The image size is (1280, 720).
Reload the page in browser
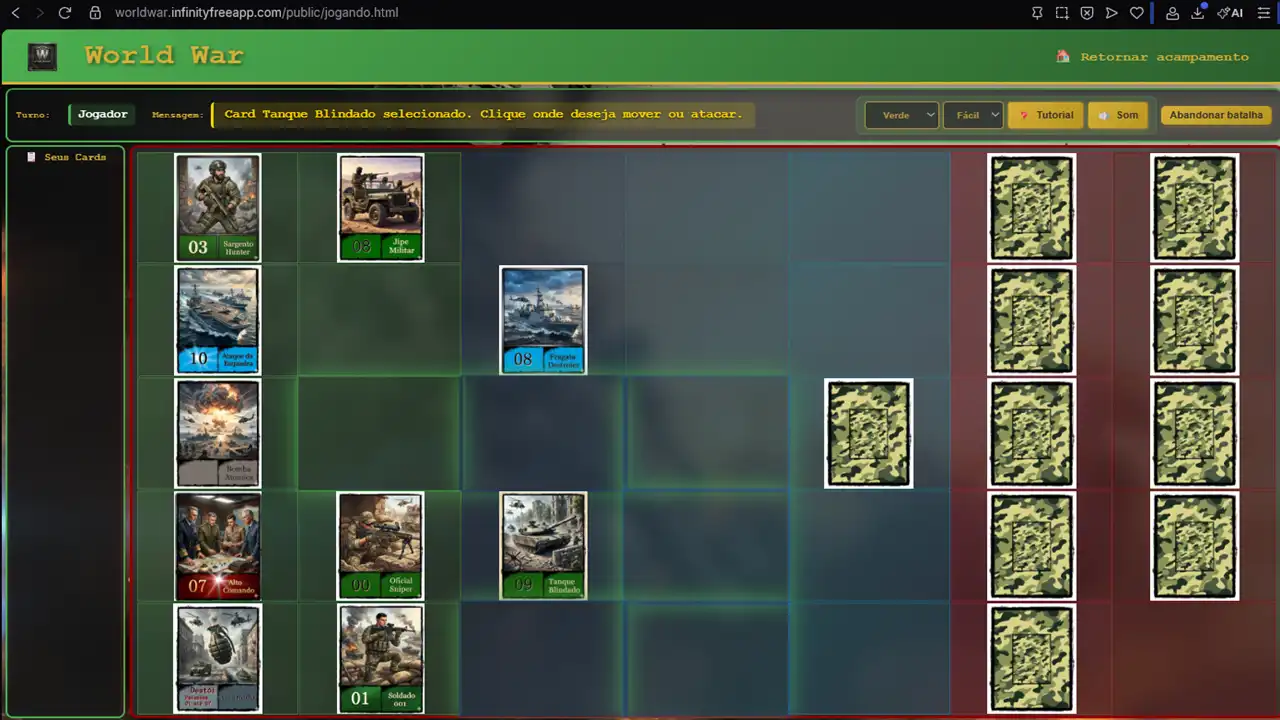tap(65, 13)
